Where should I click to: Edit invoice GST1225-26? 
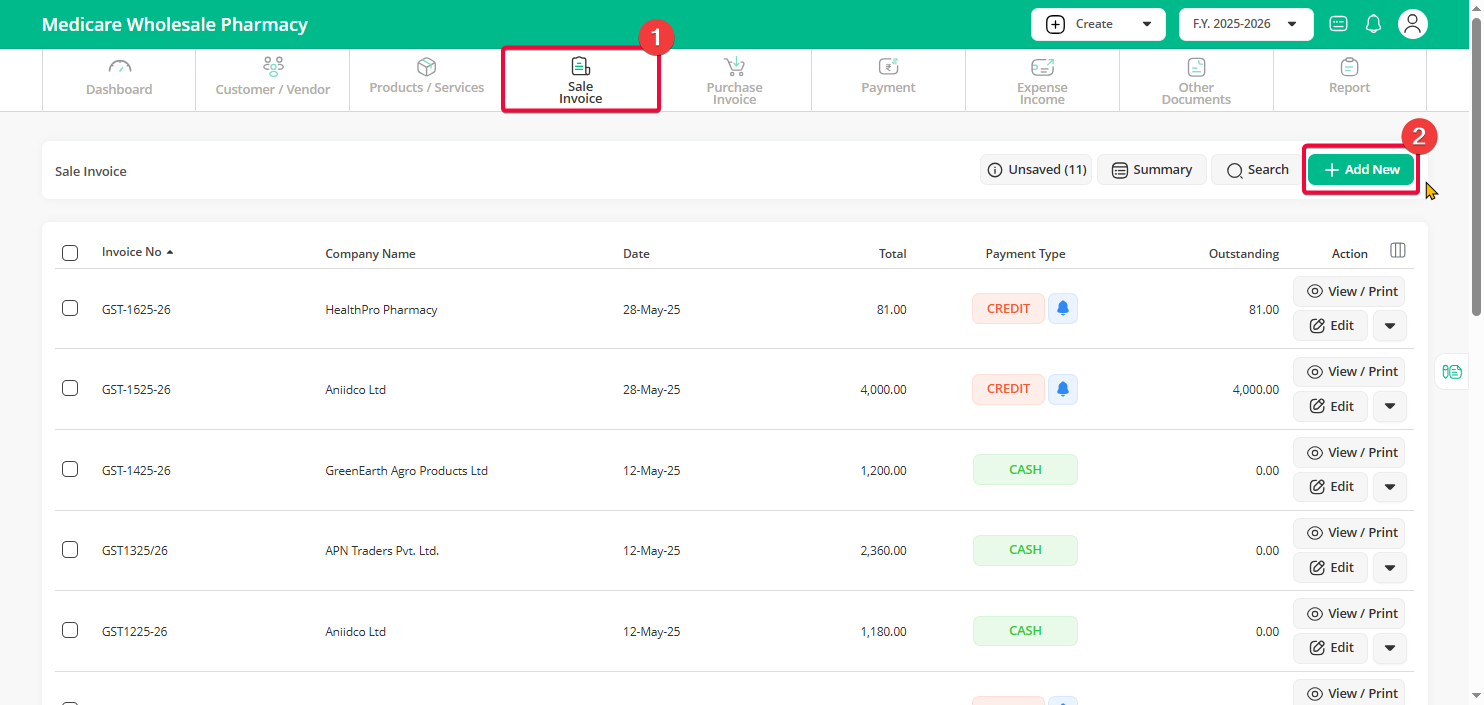pyautogui.click(x=1330, y=648)
